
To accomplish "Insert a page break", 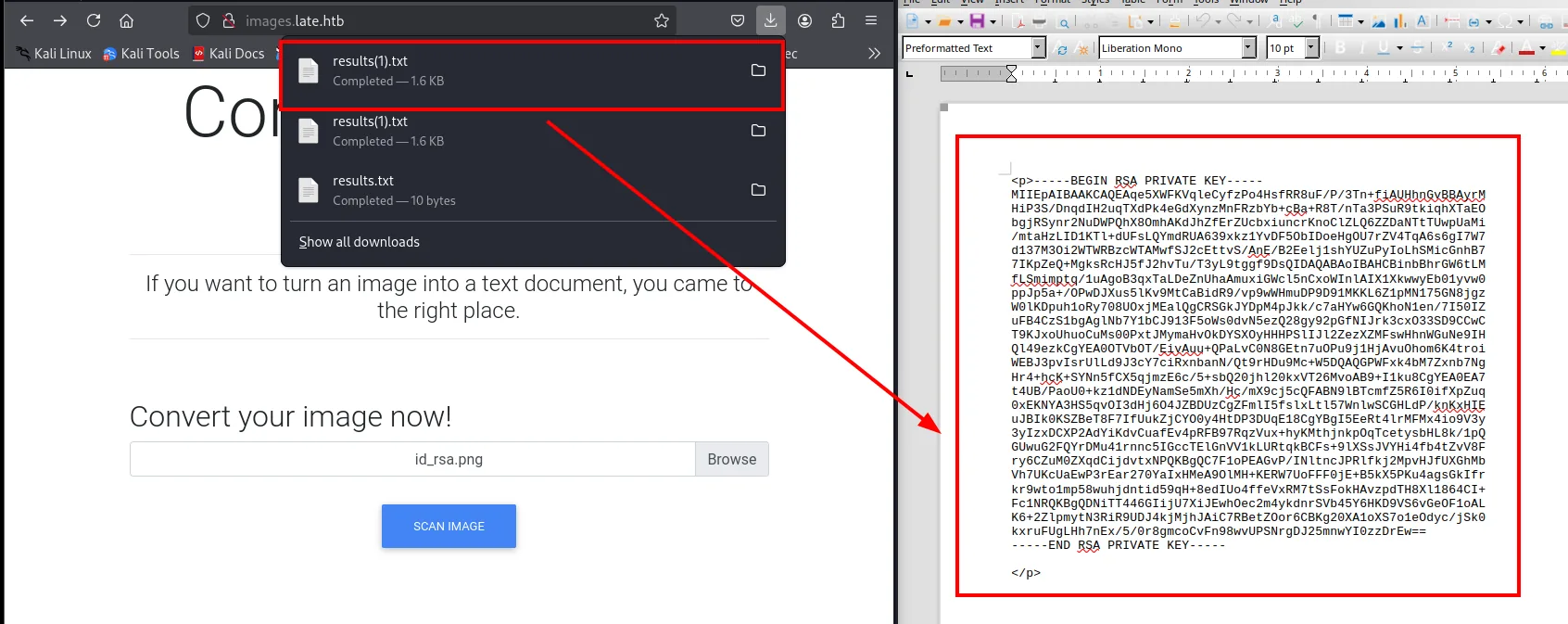I will (x=1452, y=22).
